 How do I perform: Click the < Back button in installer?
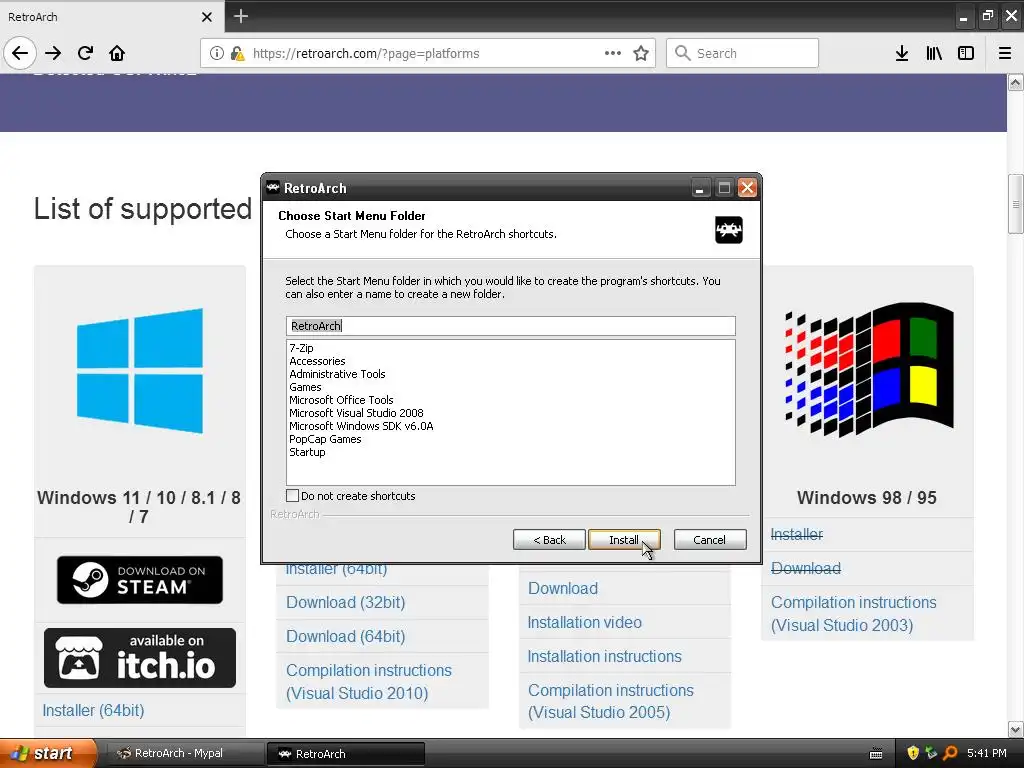(549, 539)
